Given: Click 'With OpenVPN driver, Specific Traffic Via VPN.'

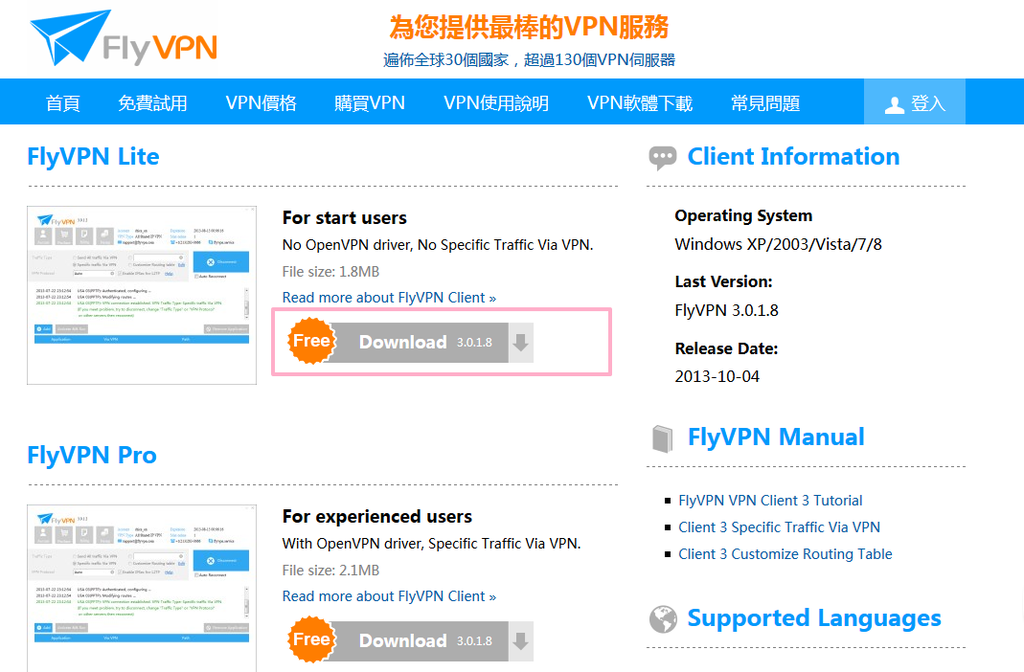Looking at the screenshot, I should [x=431, y=543].
